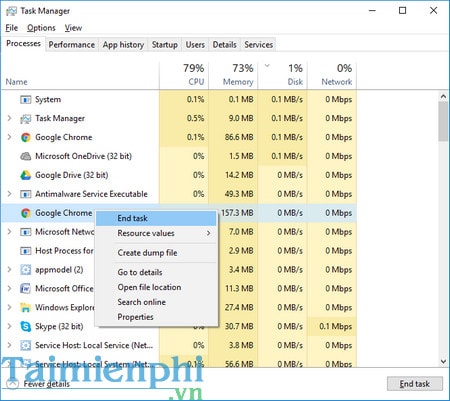Click the Task Manager process row icon
This screenshot has width=450, height=401.
26,119
